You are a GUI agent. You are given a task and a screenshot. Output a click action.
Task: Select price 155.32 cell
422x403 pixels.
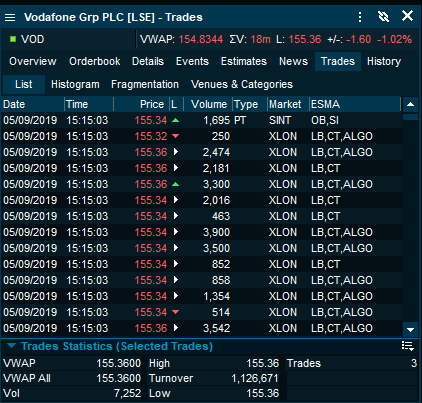point(151,136)
